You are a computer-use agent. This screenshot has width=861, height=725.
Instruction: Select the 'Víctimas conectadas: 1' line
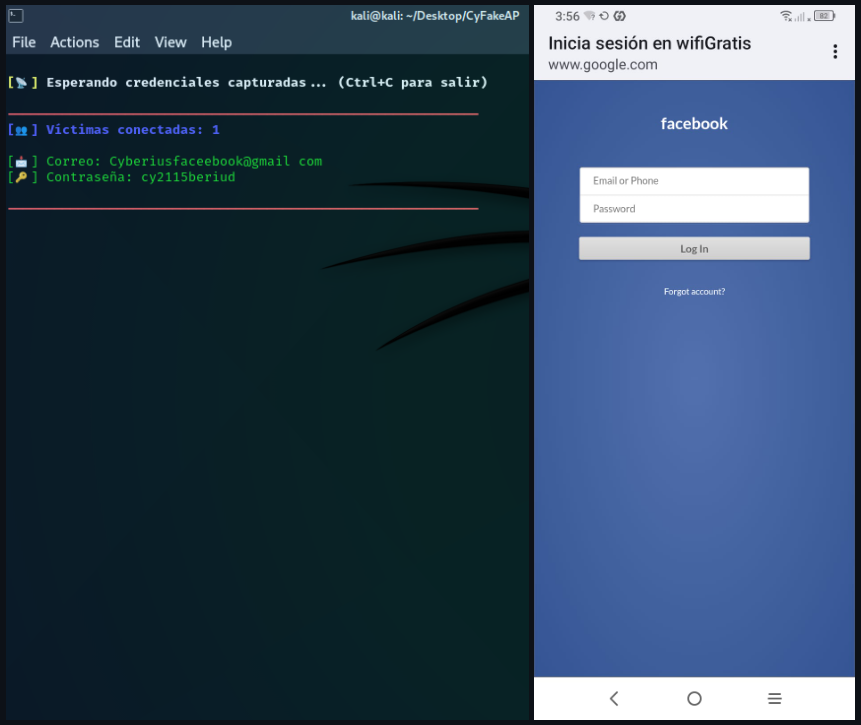pyautogui.click(x=114, y=130)
